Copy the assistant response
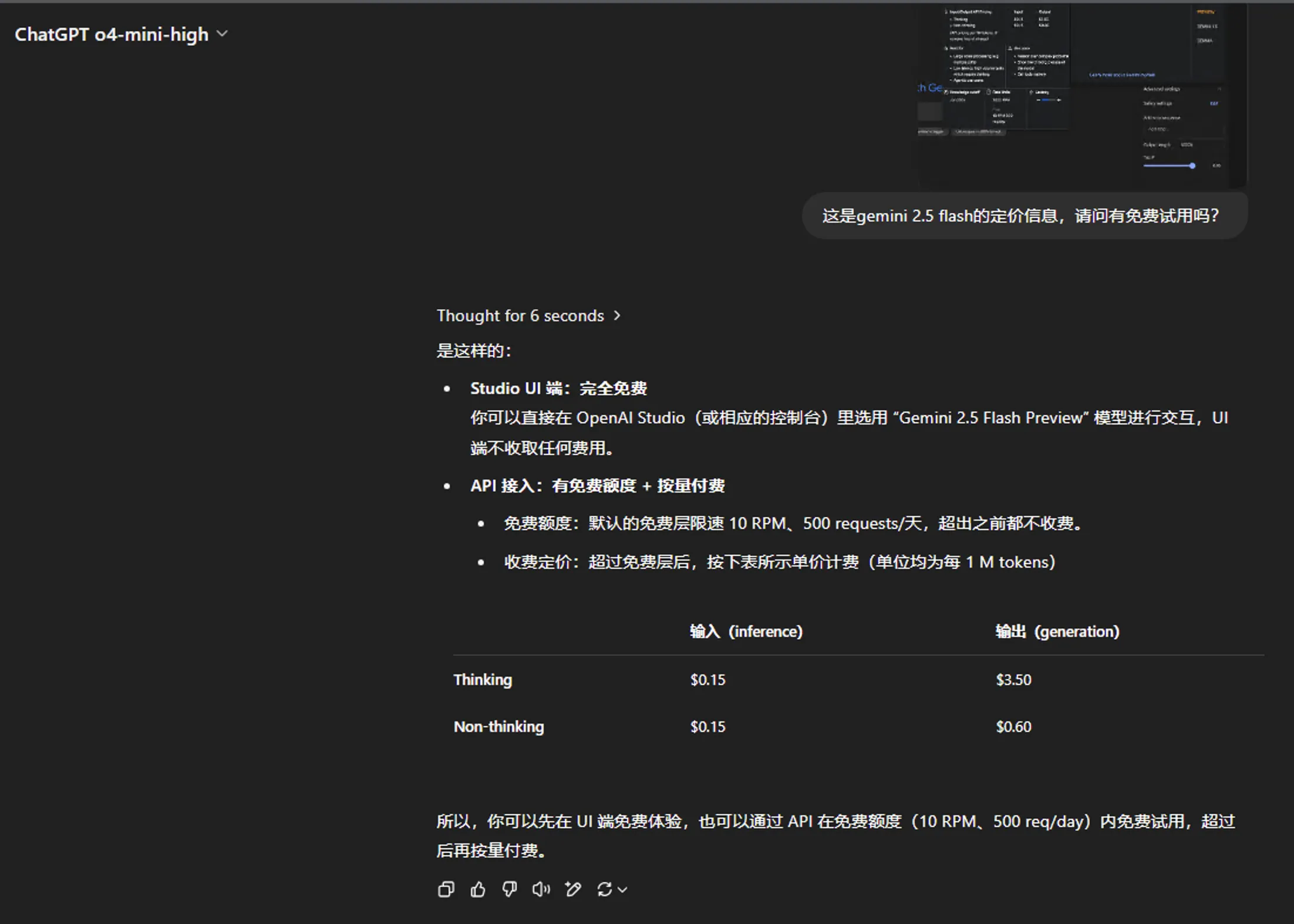The image size is (1294, 924). (x=446, y=889)
